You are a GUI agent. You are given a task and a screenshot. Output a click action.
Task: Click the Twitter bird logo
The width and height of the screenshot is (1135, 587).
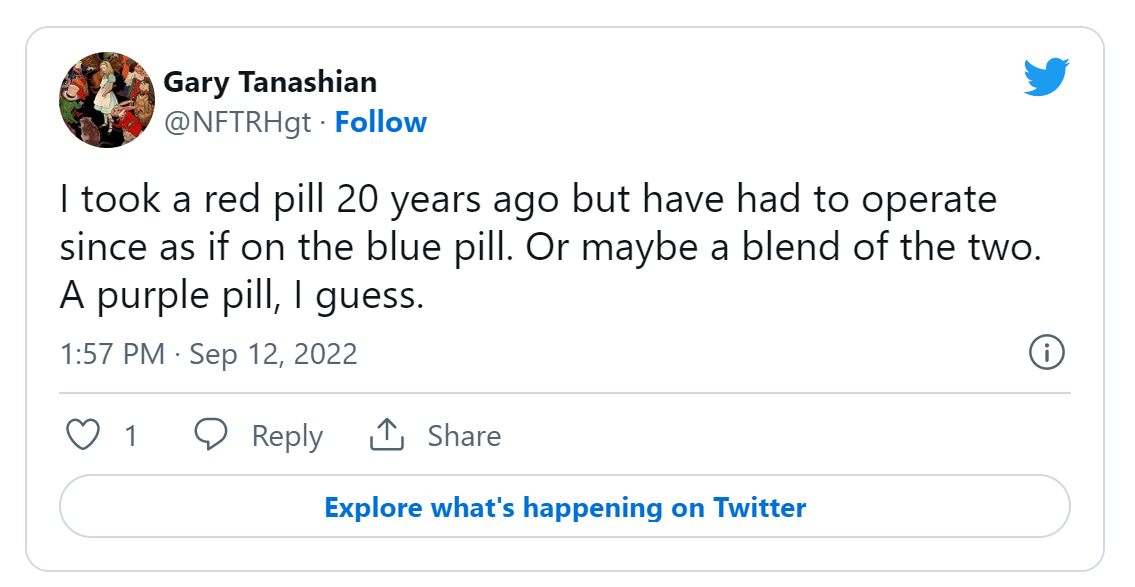(1046, 77)
